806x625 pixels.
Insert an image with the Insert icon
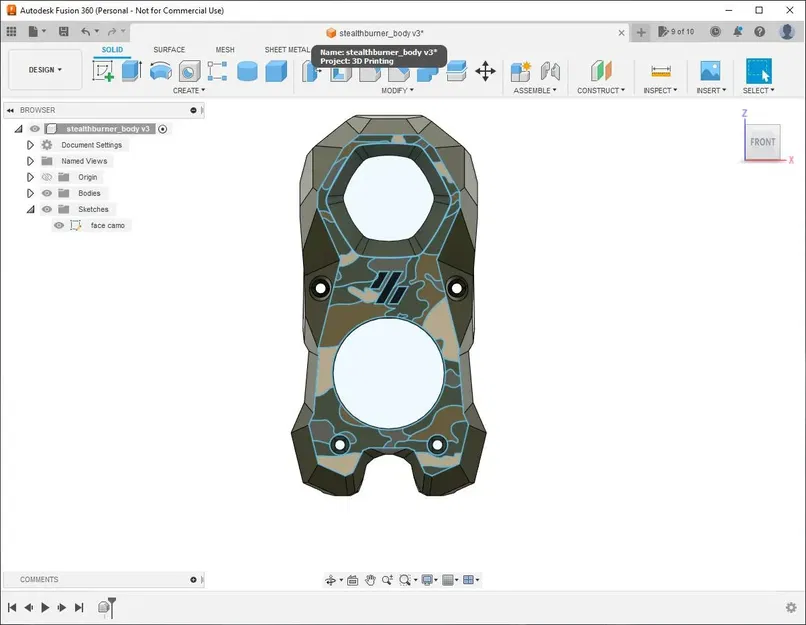[x=710, y=71]
